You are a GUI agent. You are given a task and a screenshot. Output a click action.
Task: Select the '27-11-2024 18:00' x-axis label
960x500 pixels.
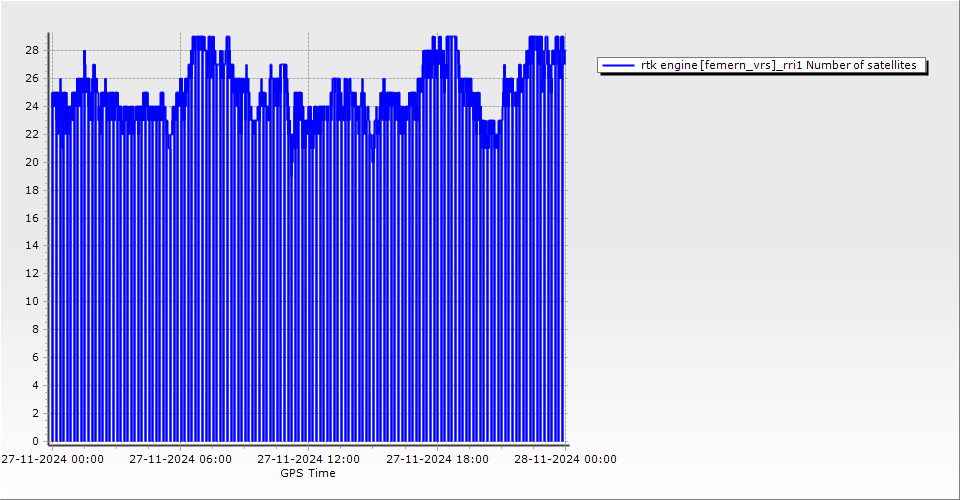coord(437,459)
